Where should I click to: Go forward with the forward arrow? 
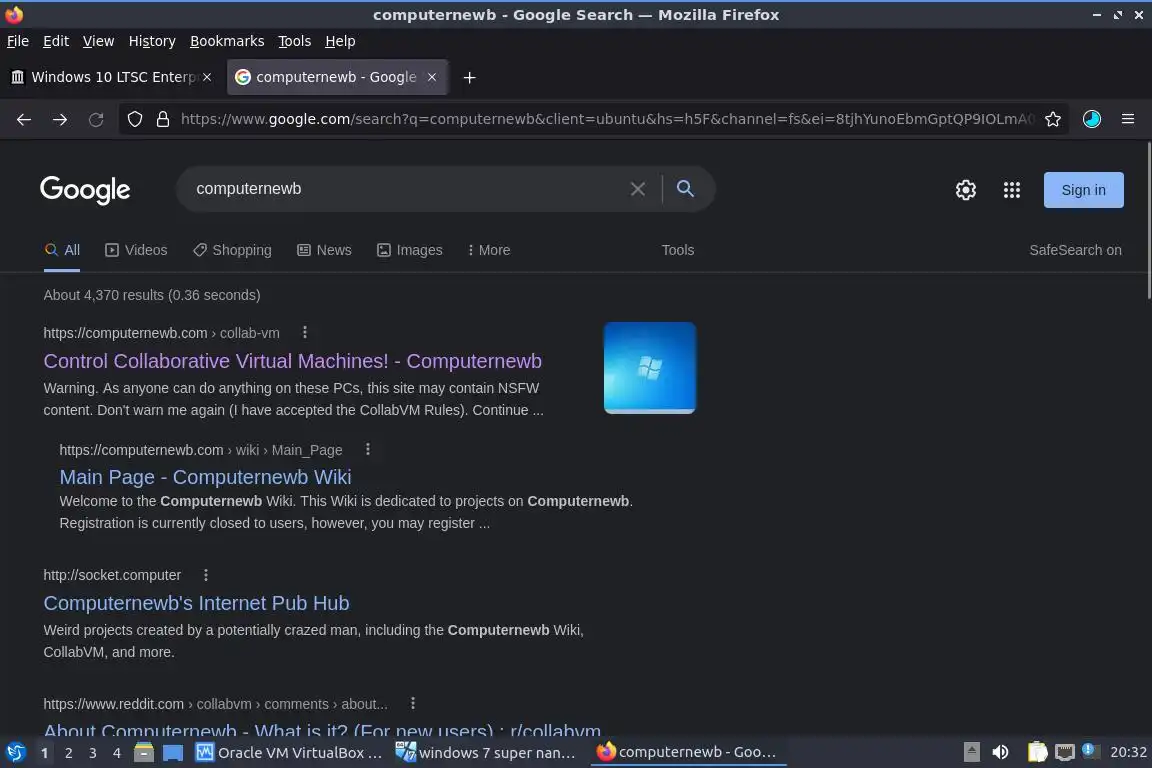60,119
